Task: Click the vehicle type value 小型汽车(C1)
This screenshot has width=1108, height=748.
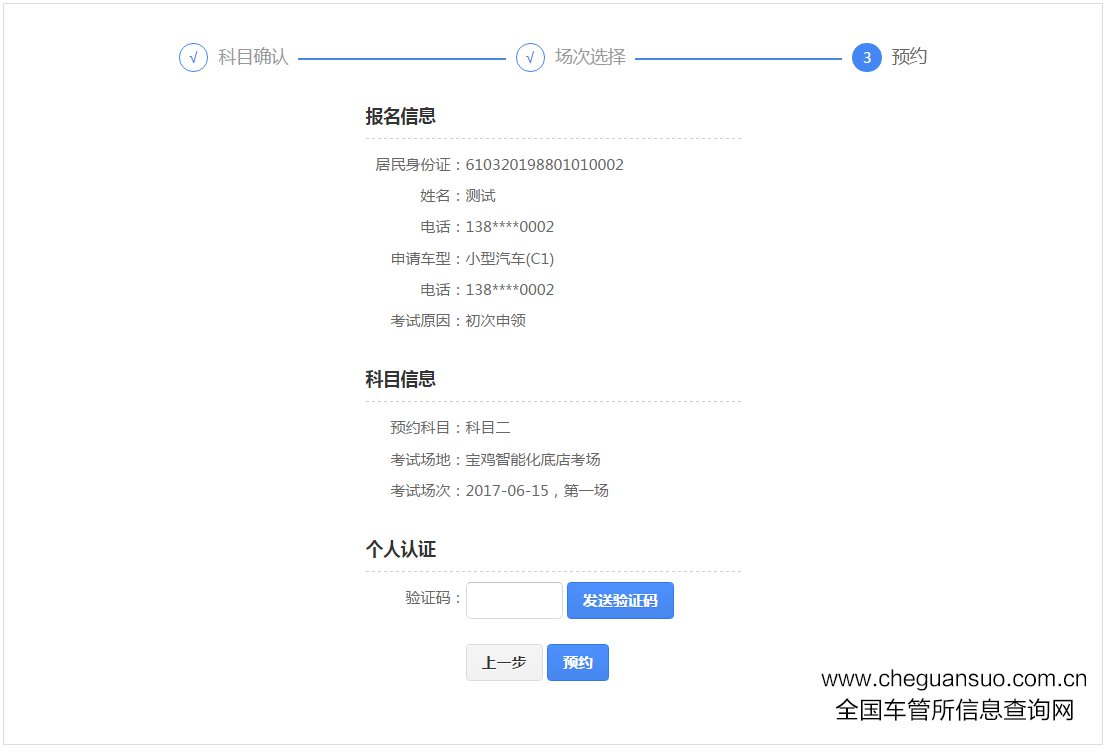Action: (x=509, y=259)
